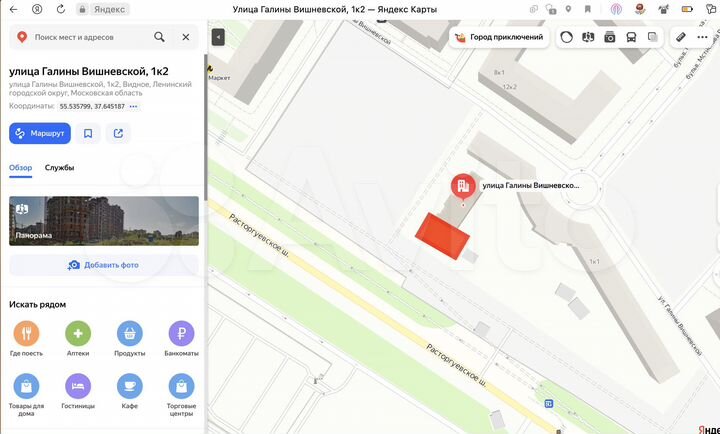The image size is (720, 434).
Task: Open Alice assistant purple icon in browser bar
Action: pyautogui.click(x=616, y=9)
